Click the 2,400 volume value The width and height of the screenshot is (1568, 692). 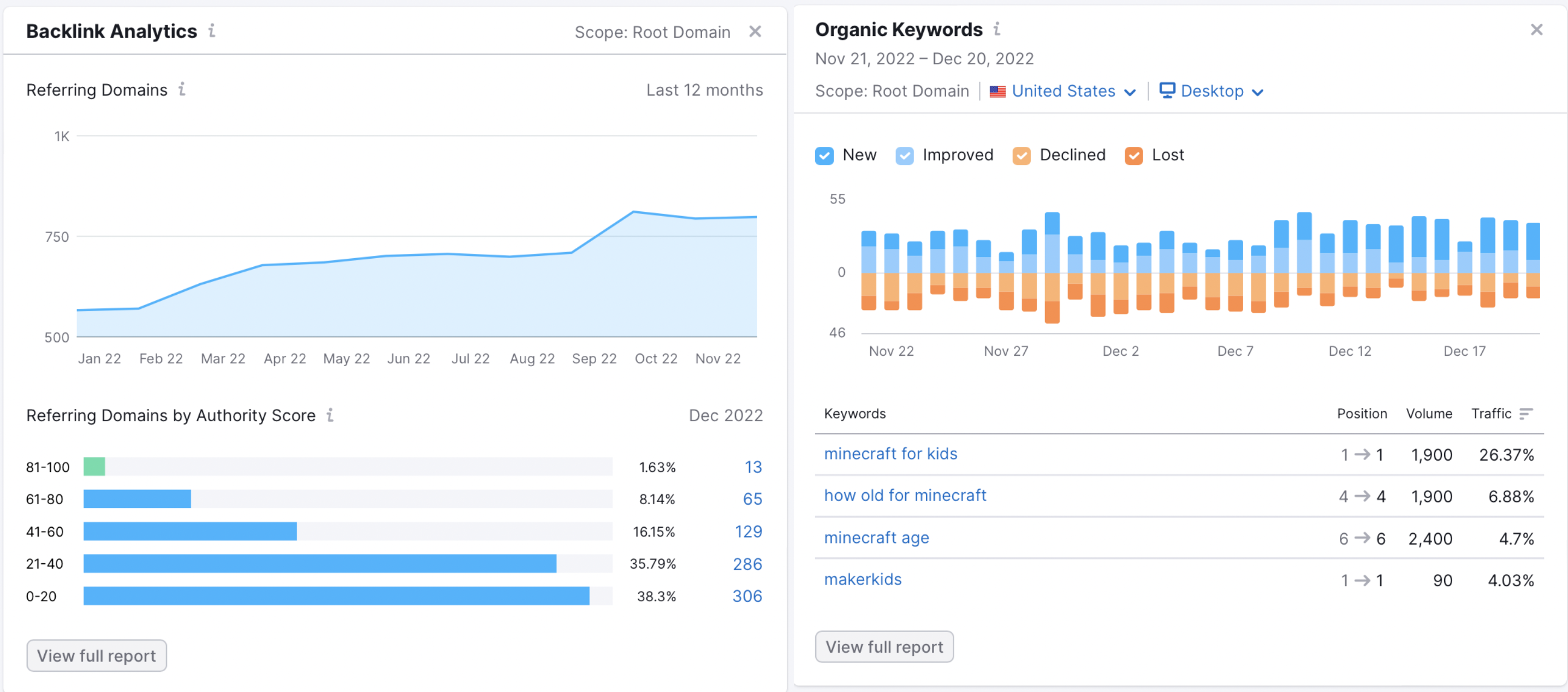pos(1430,539)
